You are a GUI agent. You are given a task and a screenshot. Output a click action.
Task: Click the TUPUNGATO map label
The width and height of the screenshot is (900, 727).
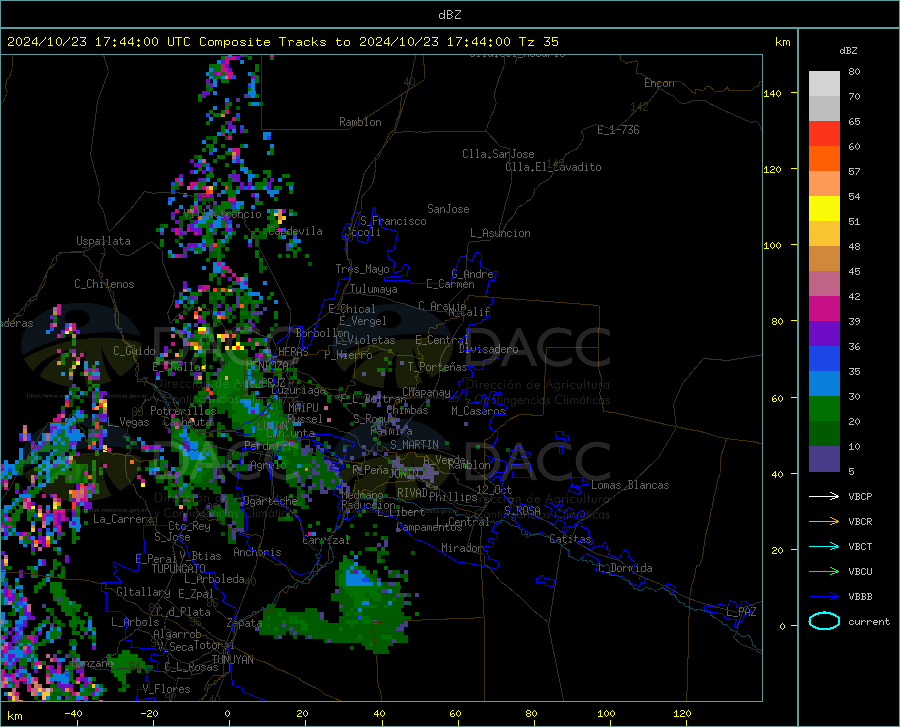(179, 569)
